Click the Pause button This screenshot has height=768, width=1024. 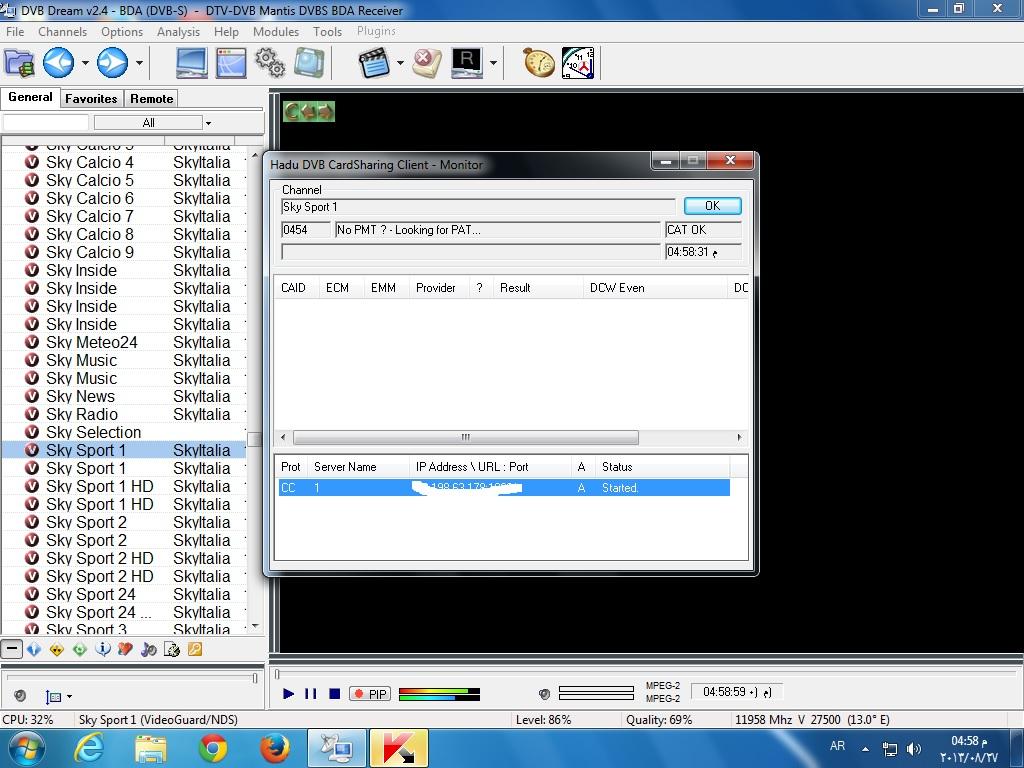point(311,694)
